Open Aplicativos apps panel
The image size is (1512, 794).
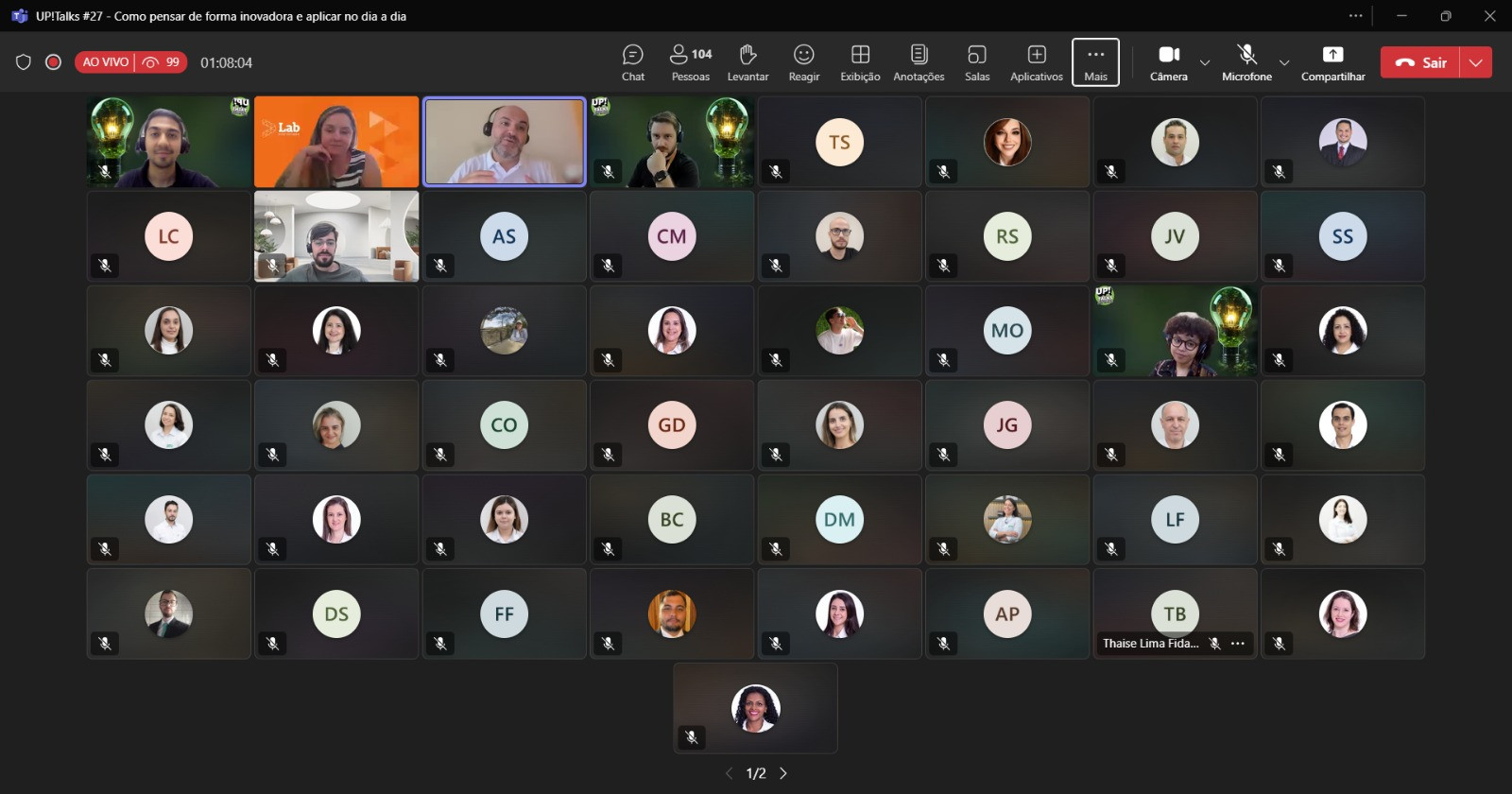(x=1036, y=62)
